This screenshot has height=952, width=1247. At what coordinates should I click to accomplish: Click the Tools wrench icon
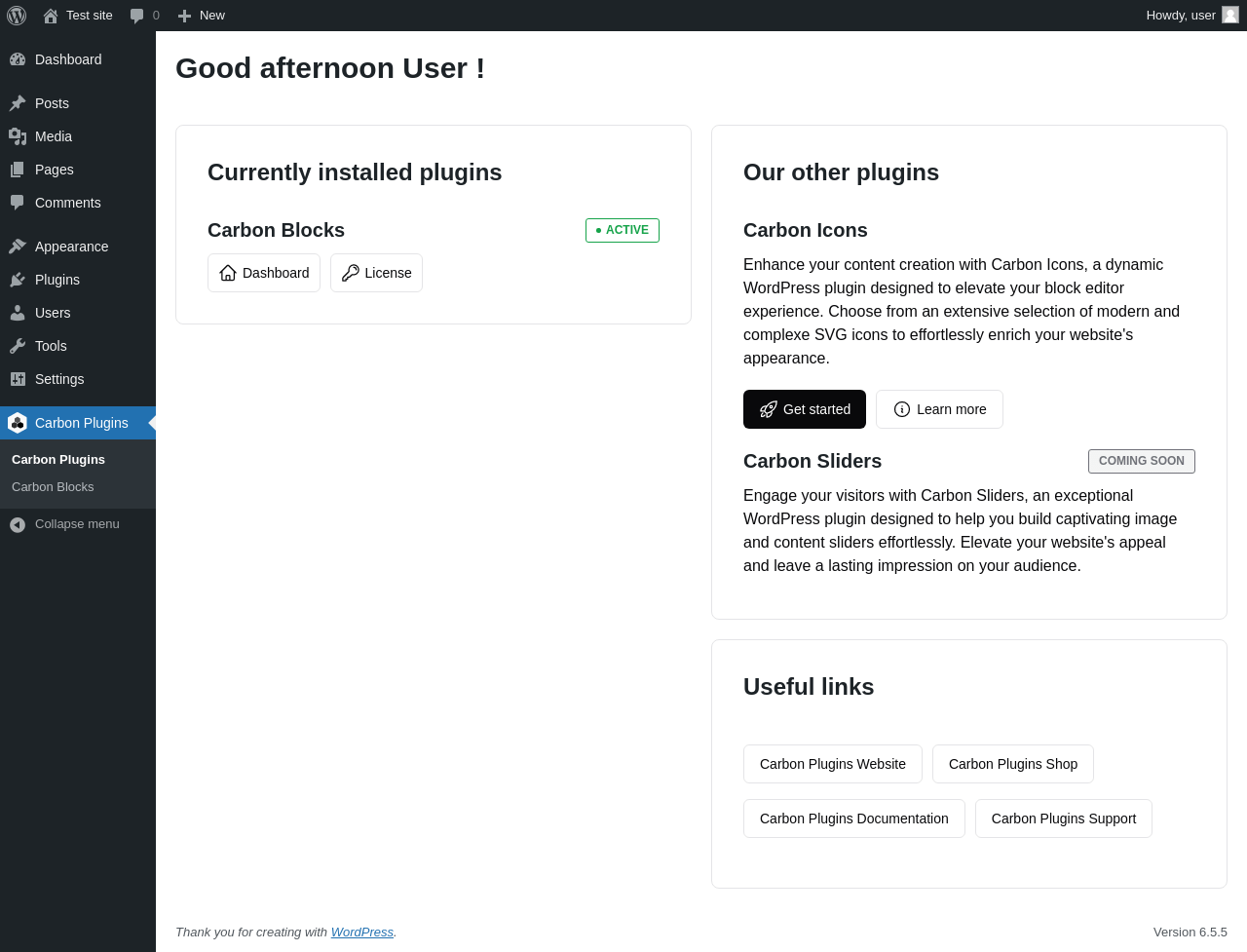pyautogui.click(x=18, y=346)
